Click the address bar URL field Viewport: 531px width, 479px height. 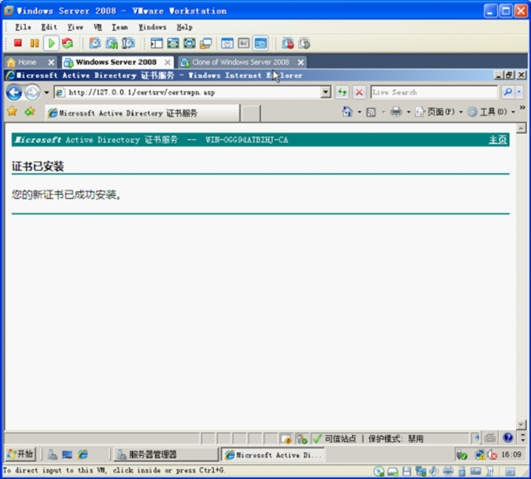(187, 92)
